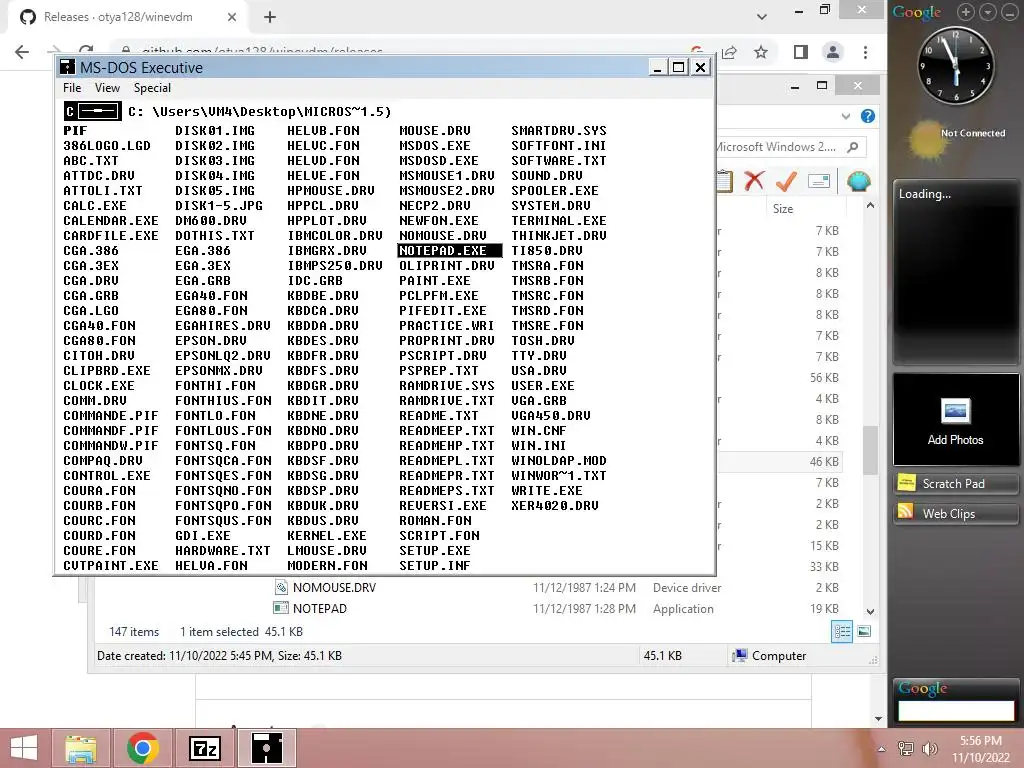Viewport: 1024px width, 768px height.
Task: Open the File menu in MS-DOS Executive
Action: tap(72, 88)
